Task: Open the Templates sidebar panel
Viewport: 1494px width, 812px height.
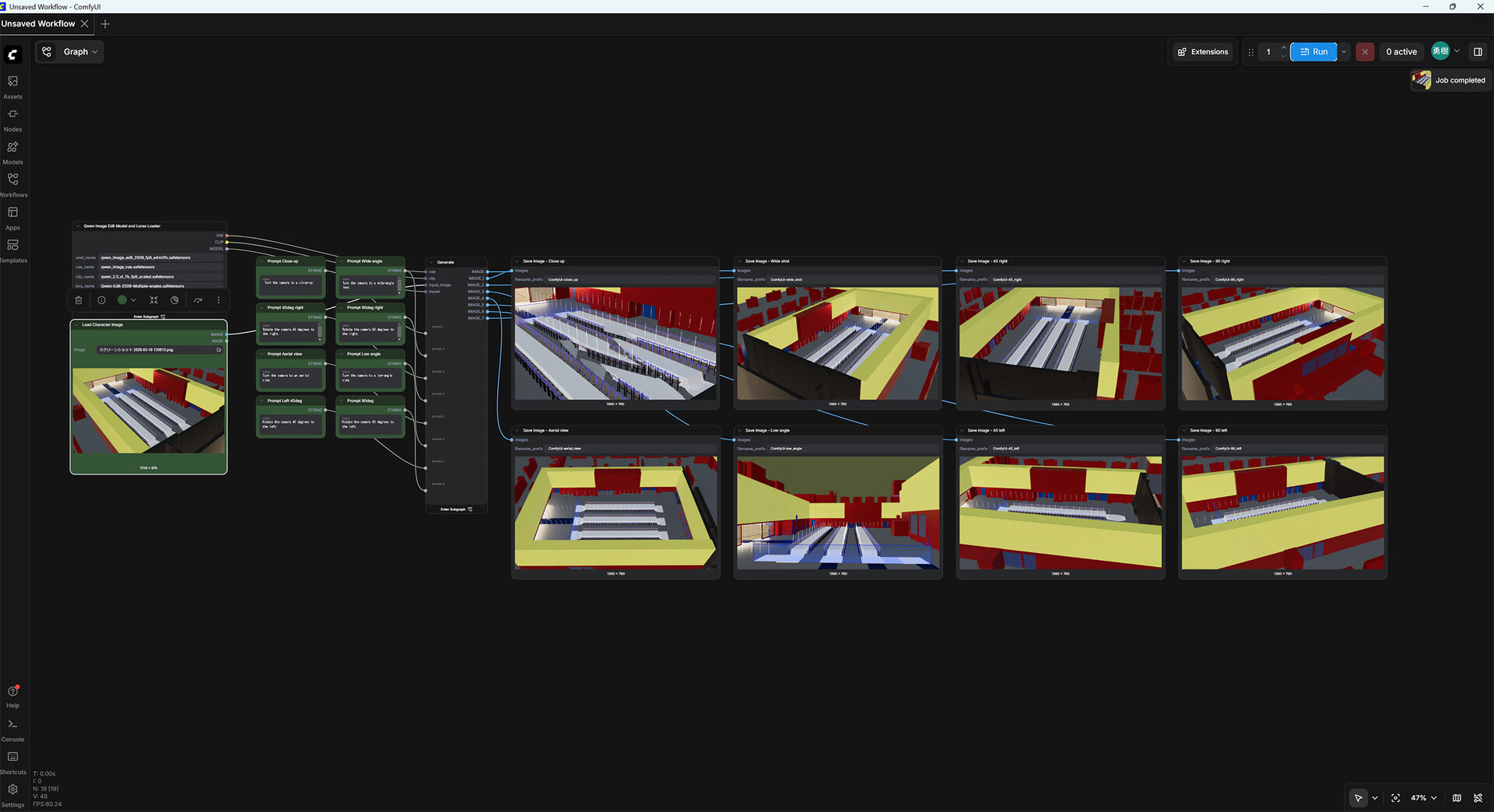Action: (x=12, y=249)
